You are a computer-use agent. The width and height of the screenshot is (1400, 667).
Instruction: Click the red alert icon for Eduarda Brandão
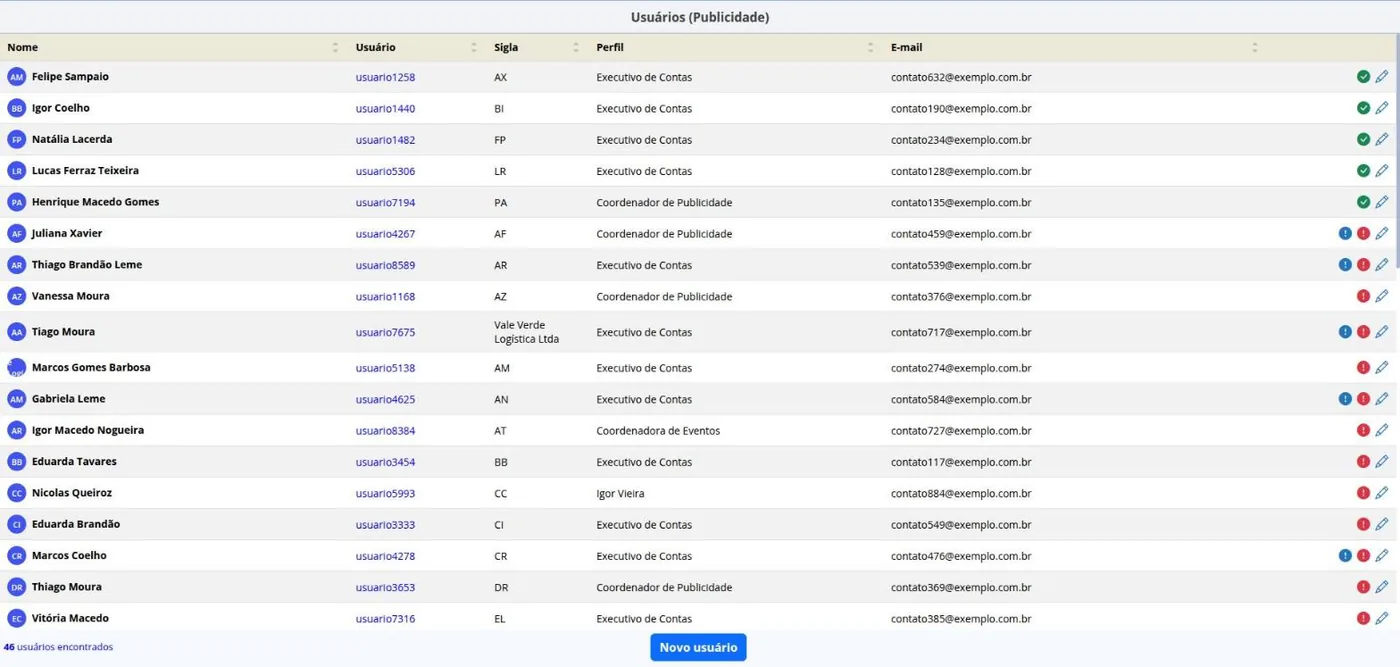click(1363, 524)
